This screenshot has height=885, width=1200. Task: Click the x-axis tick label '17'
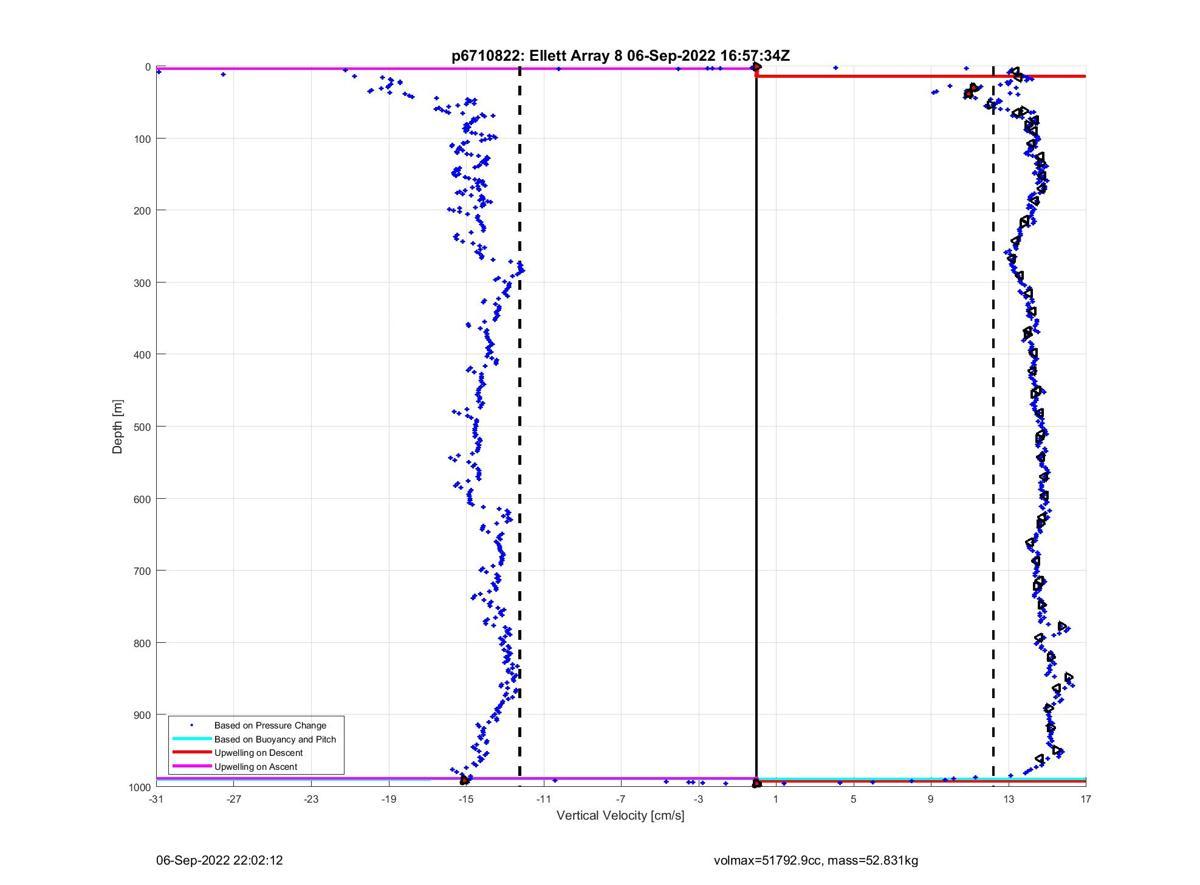tap(1086, 799)
